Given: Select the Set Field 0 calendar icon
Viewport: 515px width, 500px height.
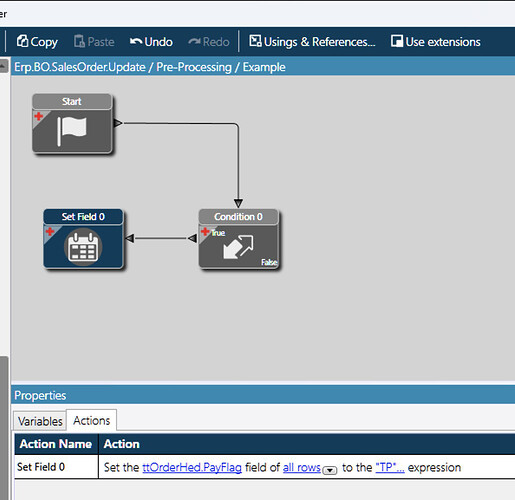Looking at the screenshot, I should click(x=83, y=247).
